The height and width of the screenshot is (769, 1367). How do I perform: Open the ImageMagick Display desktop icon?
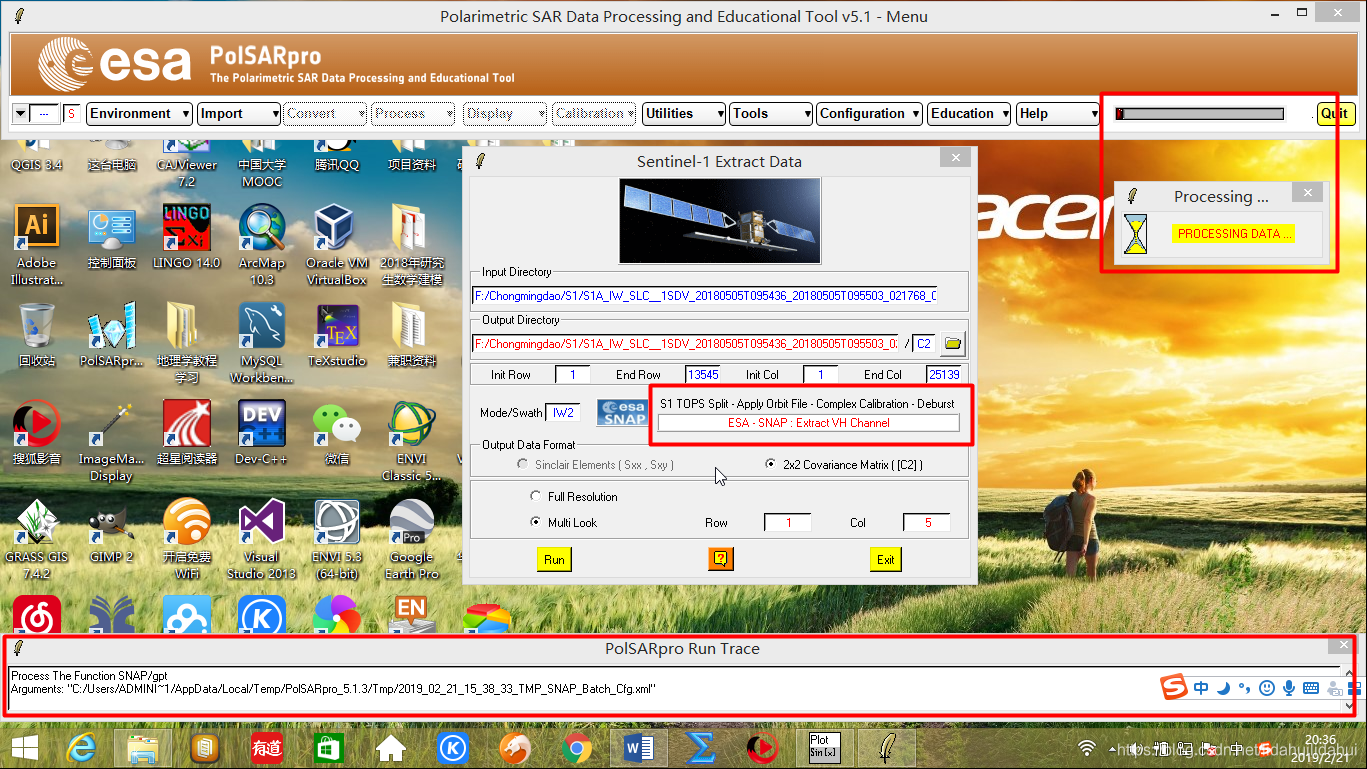[x=112, y=441]
